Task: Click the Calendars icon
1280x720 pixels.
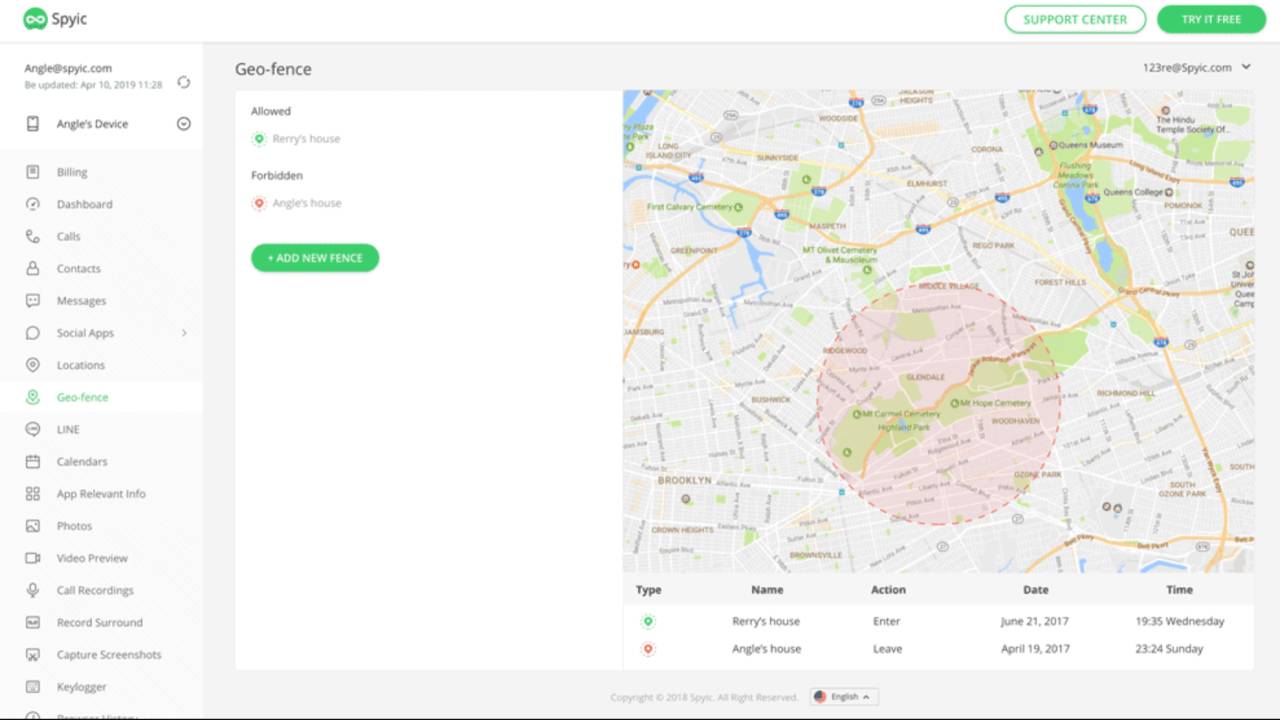Action: [x=33, y=461]
